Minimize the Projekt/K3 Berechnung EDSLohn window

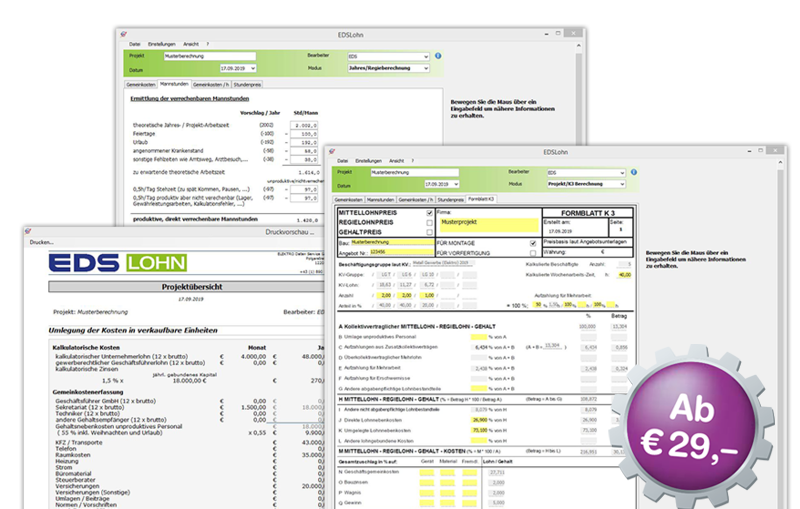[749, 151]
